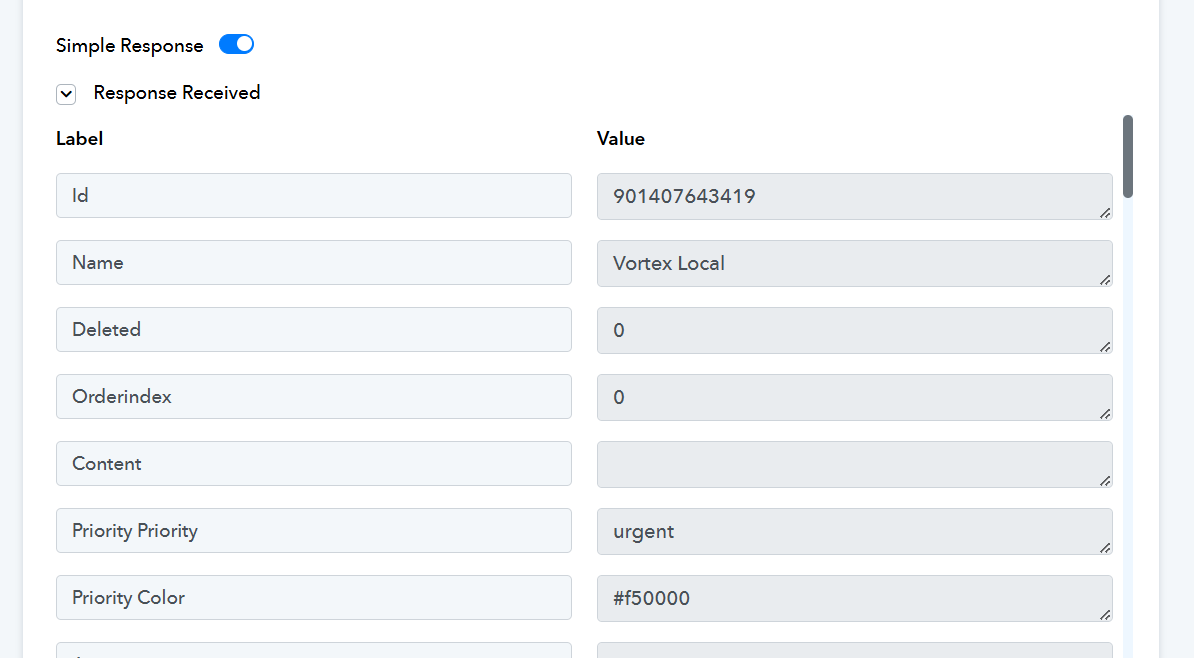Screen dimensions: 1194x658
Task: Click resize handle of urgent value field
Action: pyautogui.click(x=1105, y=547)
